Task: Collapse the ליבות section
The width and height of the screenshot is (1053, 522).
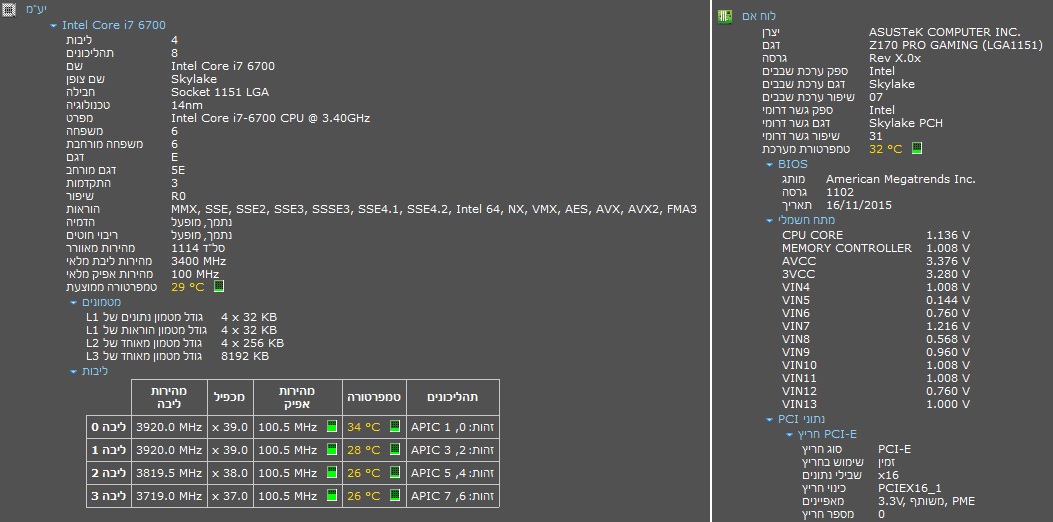Action: (x=74, y=372)
